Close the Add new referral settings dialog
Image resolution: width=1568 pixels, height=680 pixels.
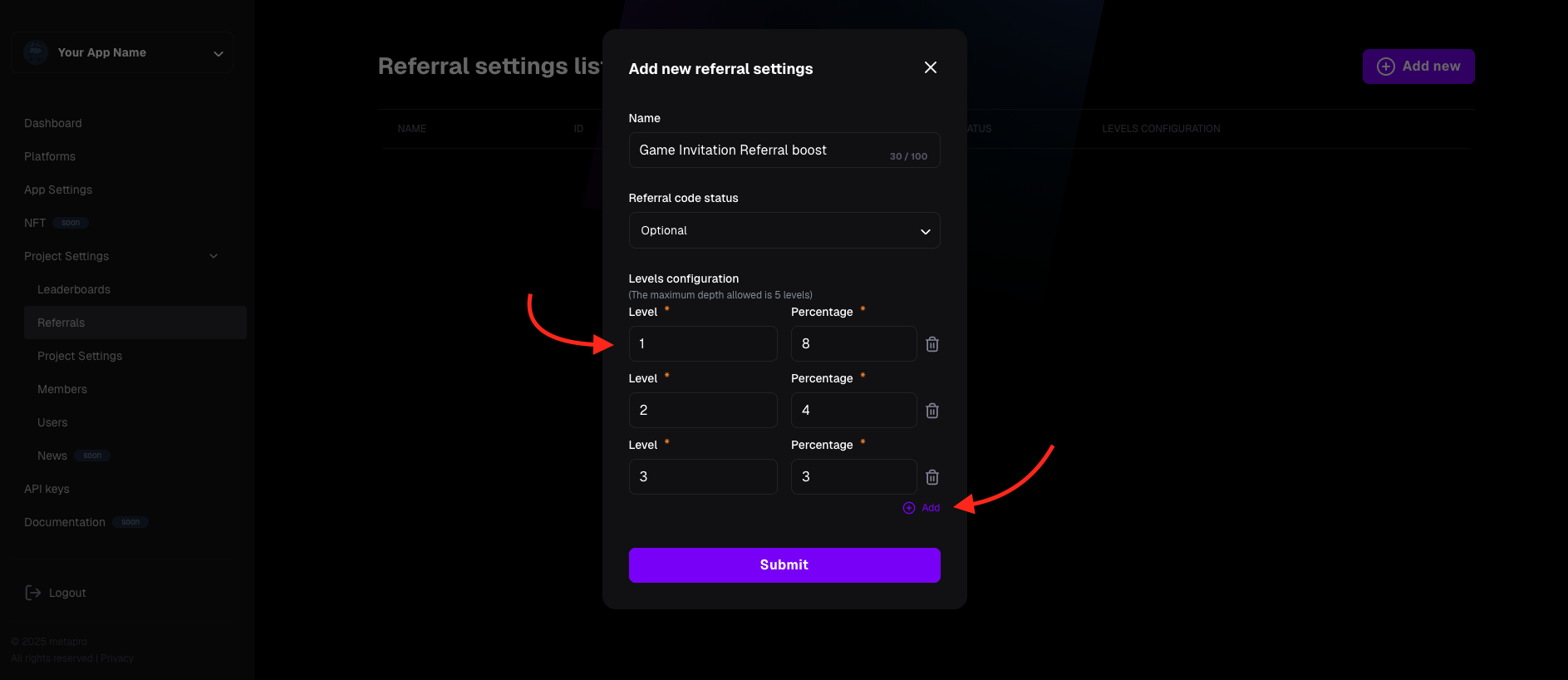(x=931, y=67)
